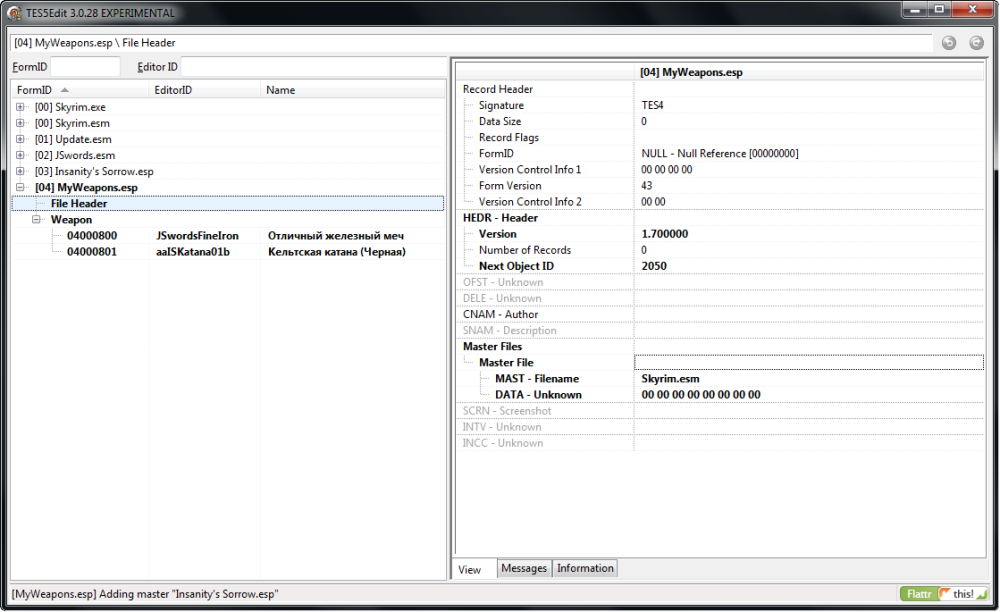Viewport: 1000px width, 612px height.
Task: Click the HEDR - Header row
Action: (x=720, y=217)
